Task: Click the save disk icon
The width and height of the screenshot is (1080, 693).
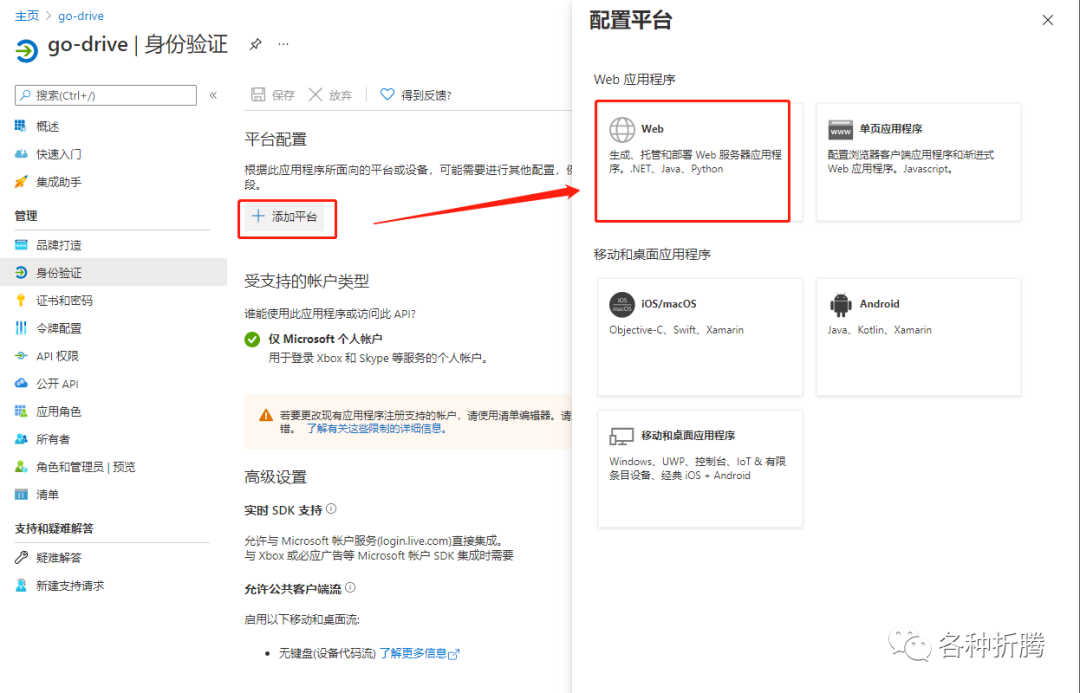Action: click(258, 94)
